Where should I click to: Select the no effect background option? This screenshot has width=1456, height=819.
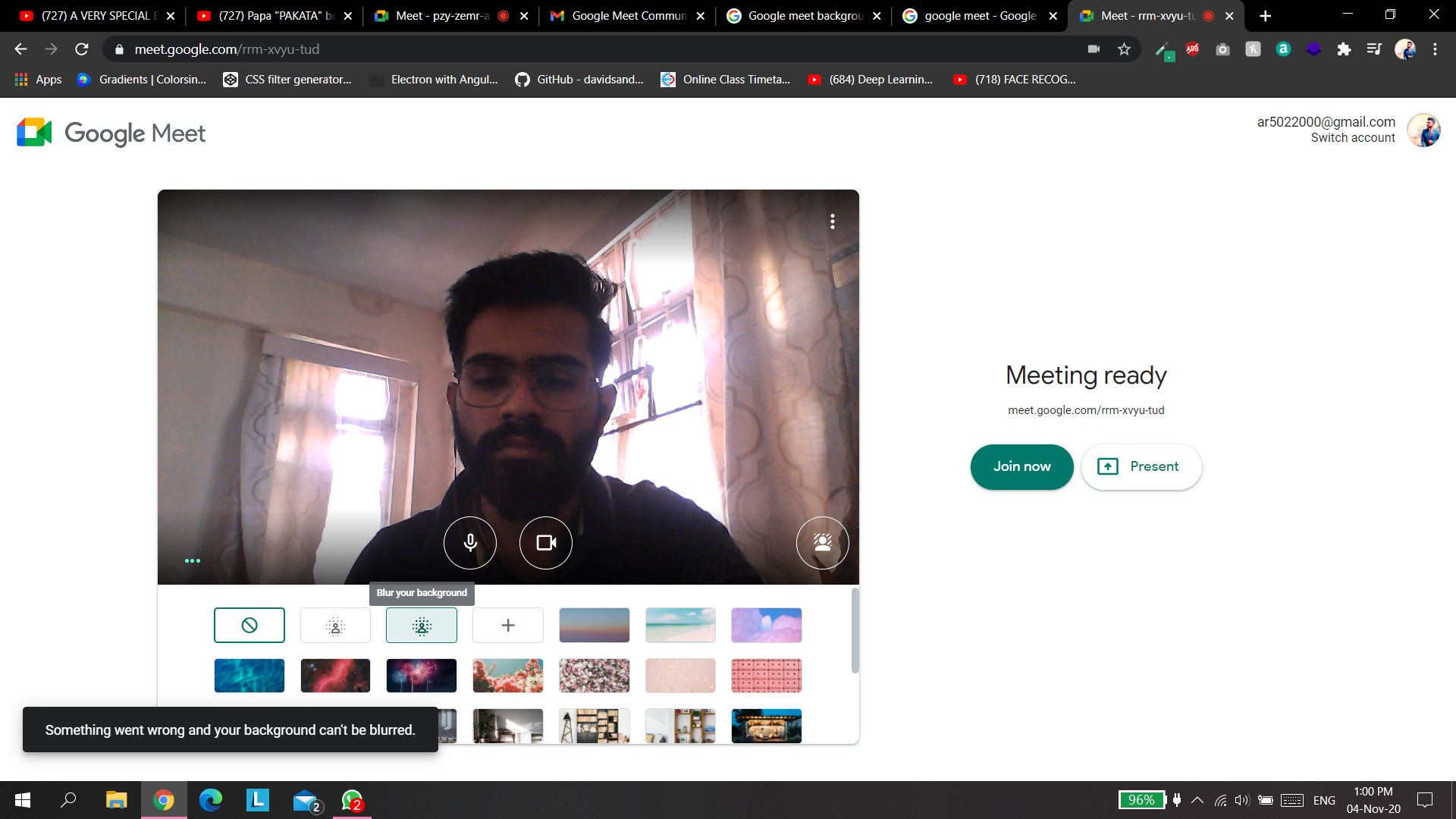tap(248, 624)
